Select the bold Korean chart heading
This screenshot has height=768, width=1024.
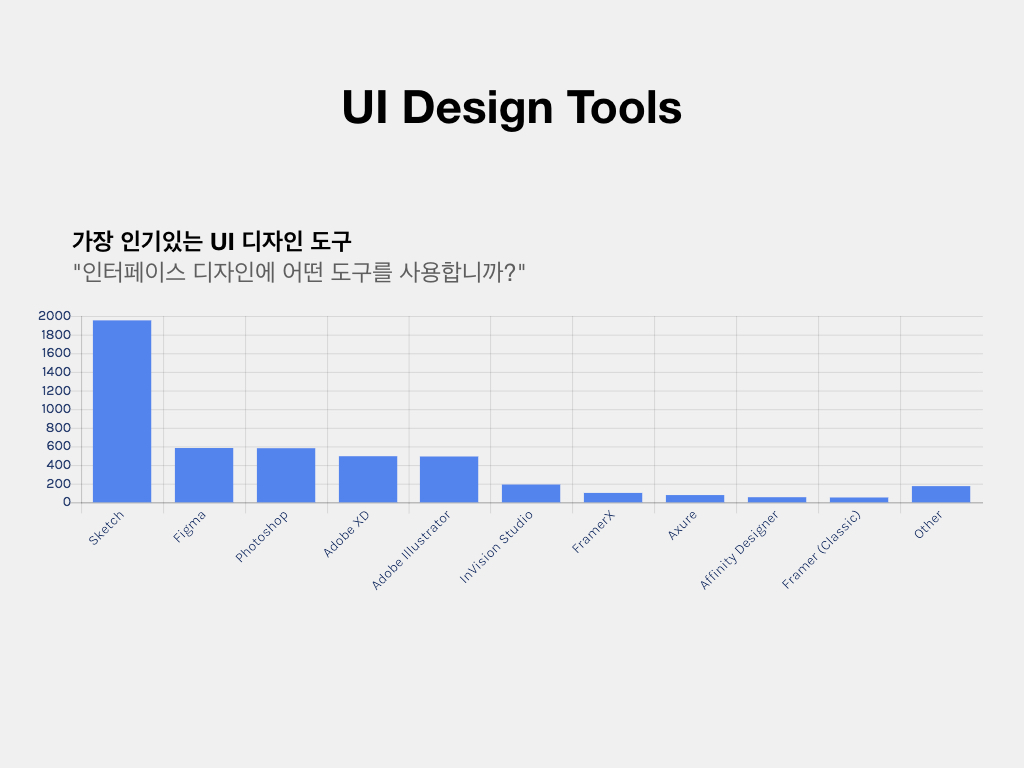click(211, 241)
